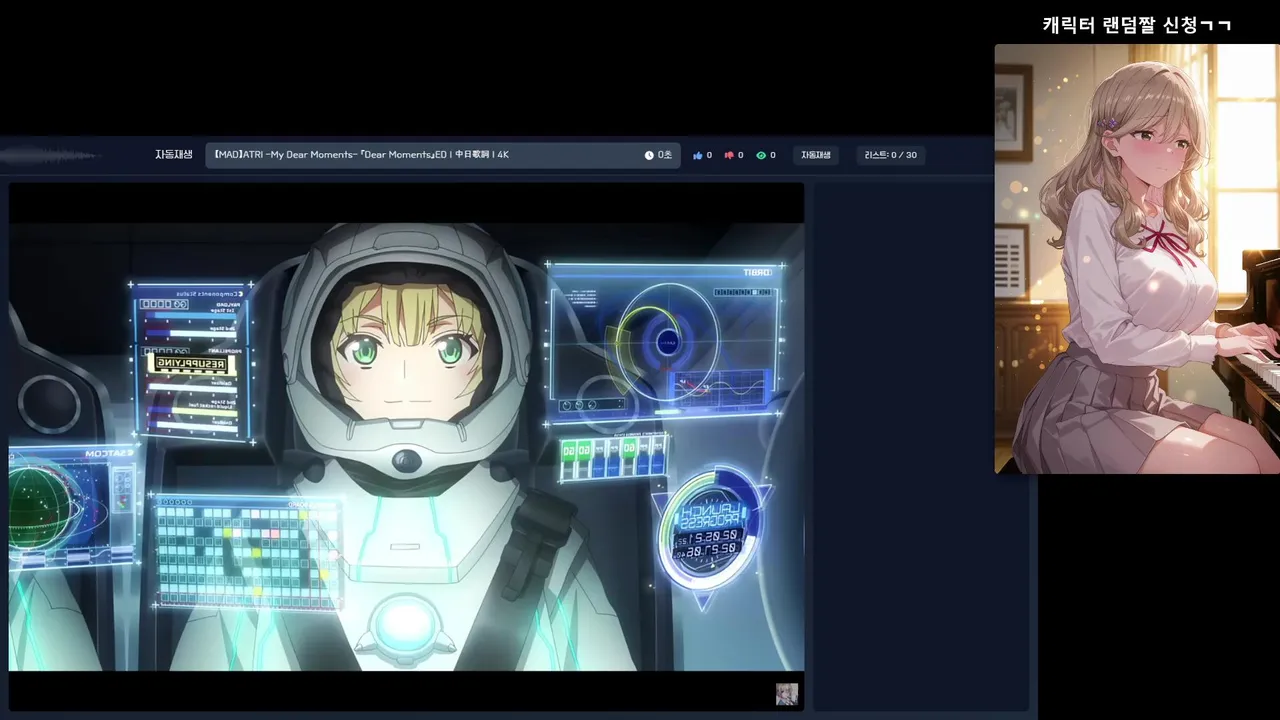The width and height of the screenshot is (1280, 720).
Task: Click the clock timer icon
Action: click(x=649, y=155)
